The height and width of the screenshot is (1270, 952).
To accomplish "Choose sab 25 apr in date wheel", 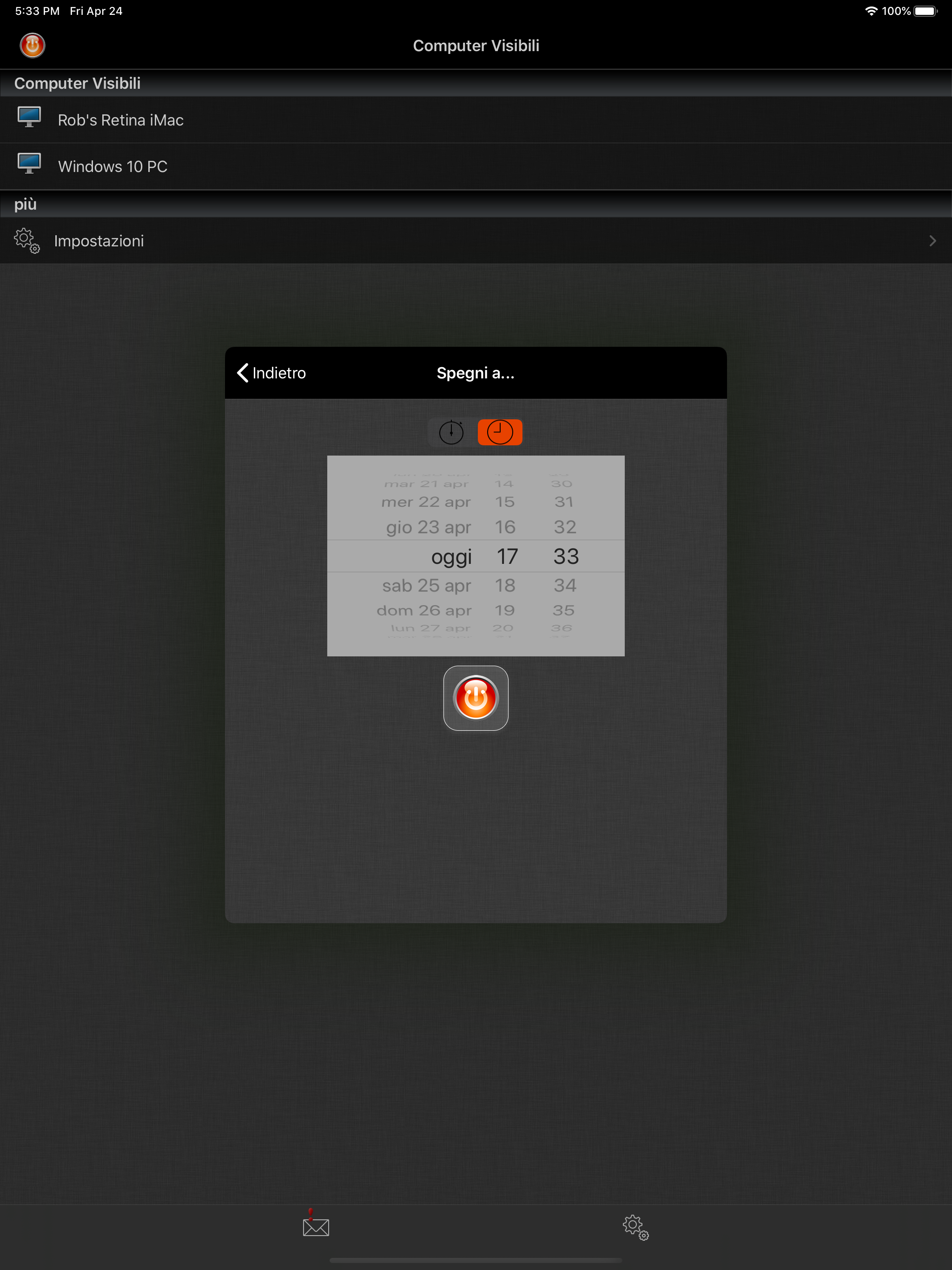I will click(x=427, y=586).
